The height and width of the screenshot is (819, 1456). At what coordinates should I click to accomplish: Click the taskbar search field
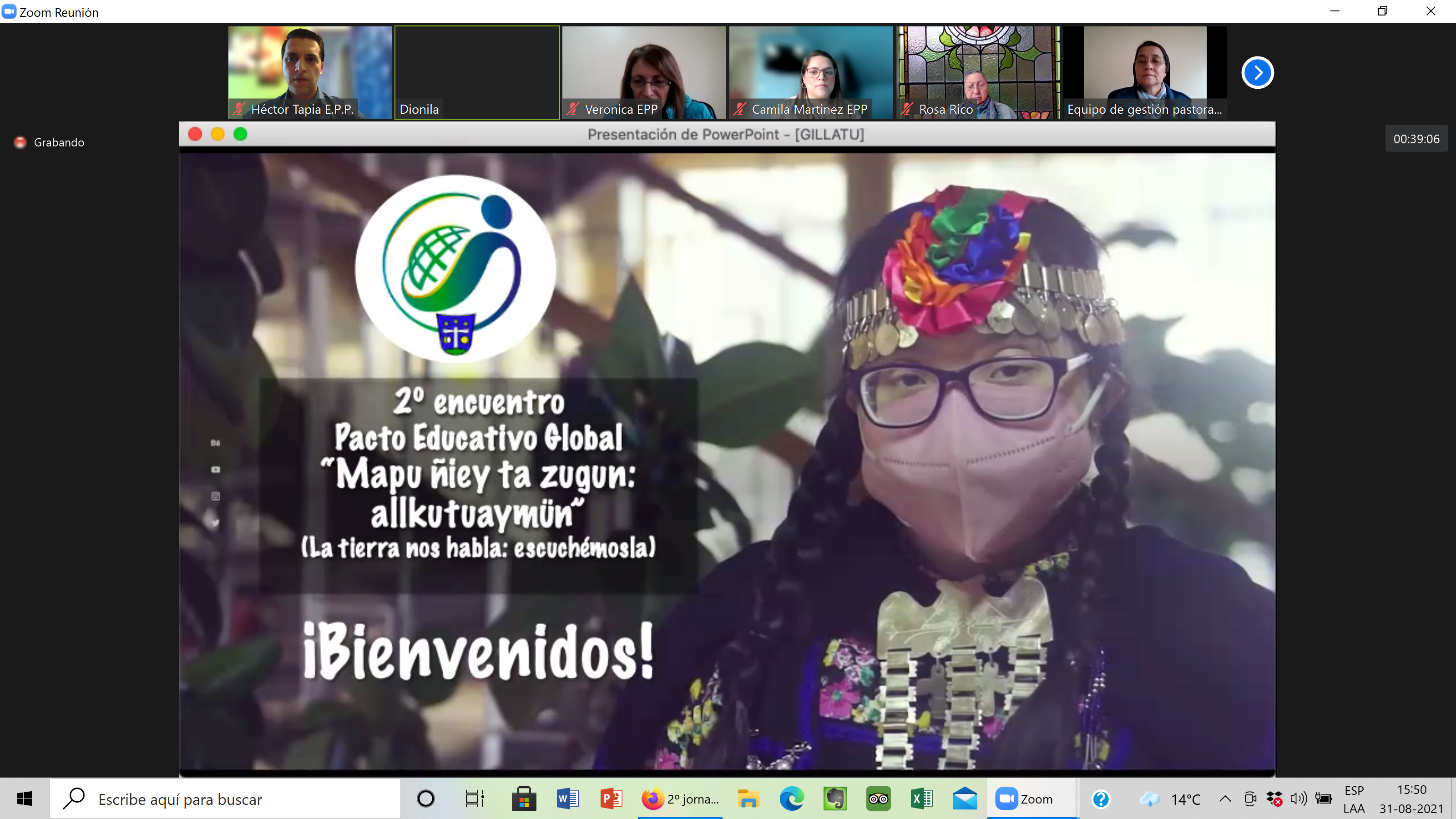click(225, 799)
